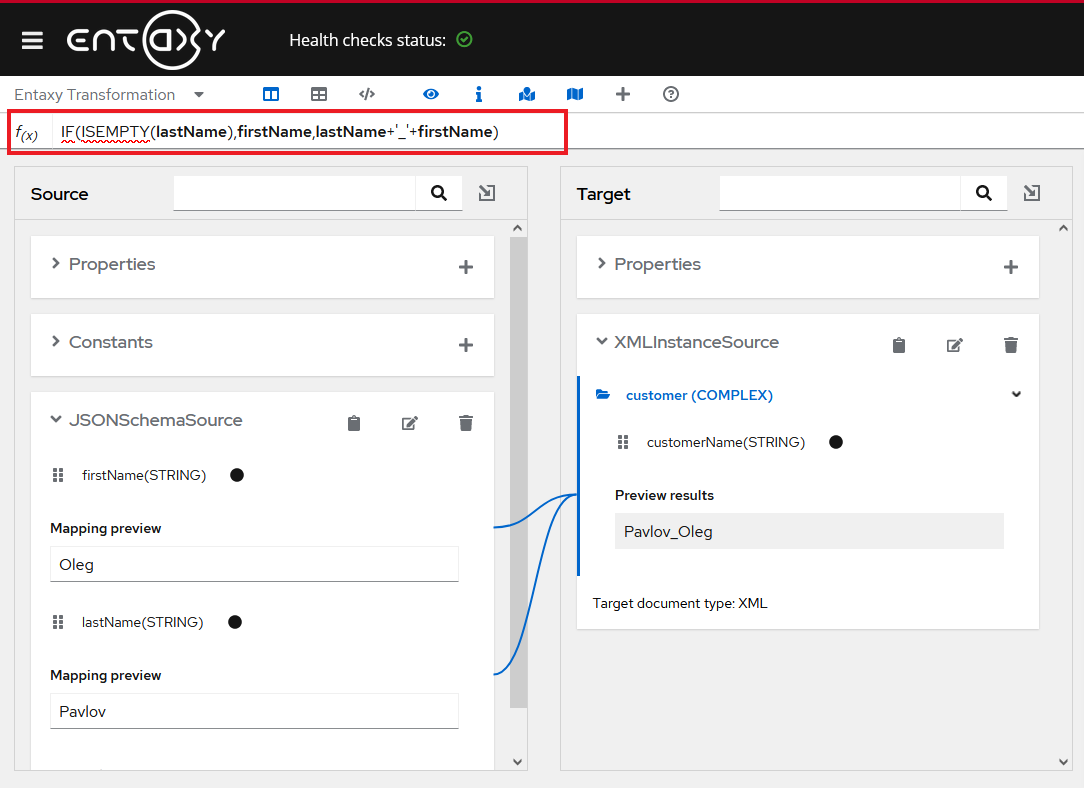The image size is (1084, 788).
Task: Click the plus icon in toolbar
Action: pos(623,94)
